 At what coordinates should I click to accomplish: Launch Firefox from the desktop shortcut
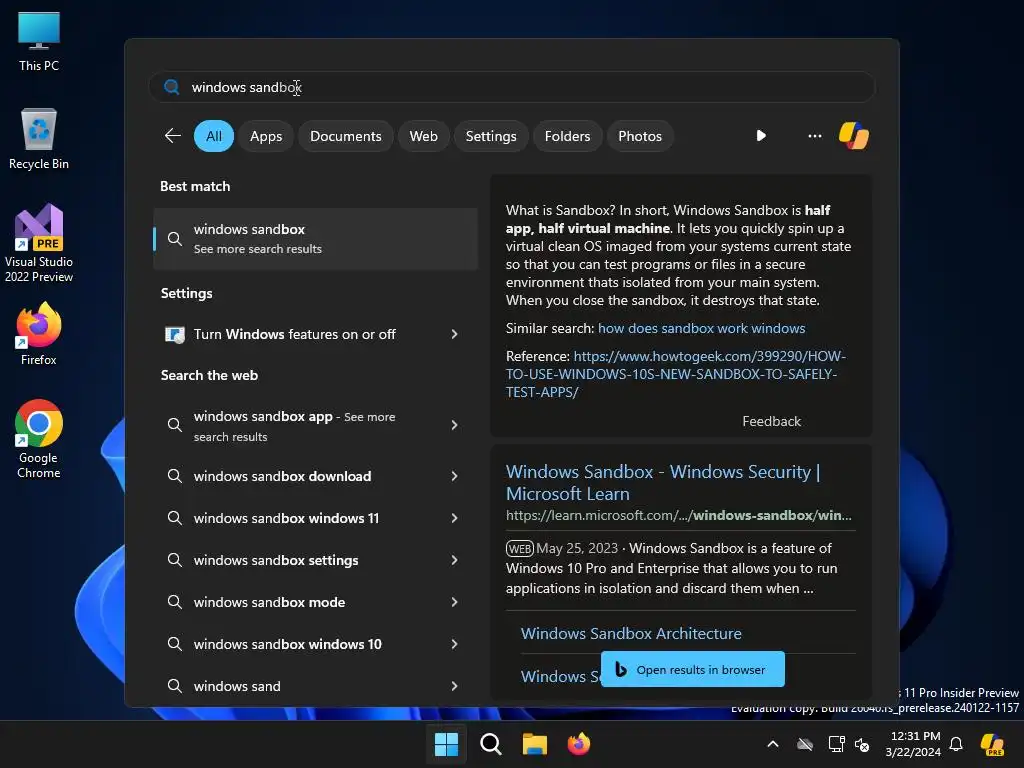tap(39, 334)
